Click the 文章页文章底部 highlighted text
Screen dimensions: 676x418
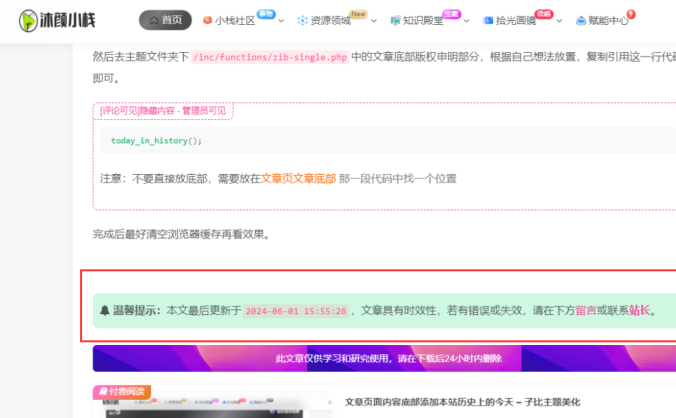coord(298,178)
